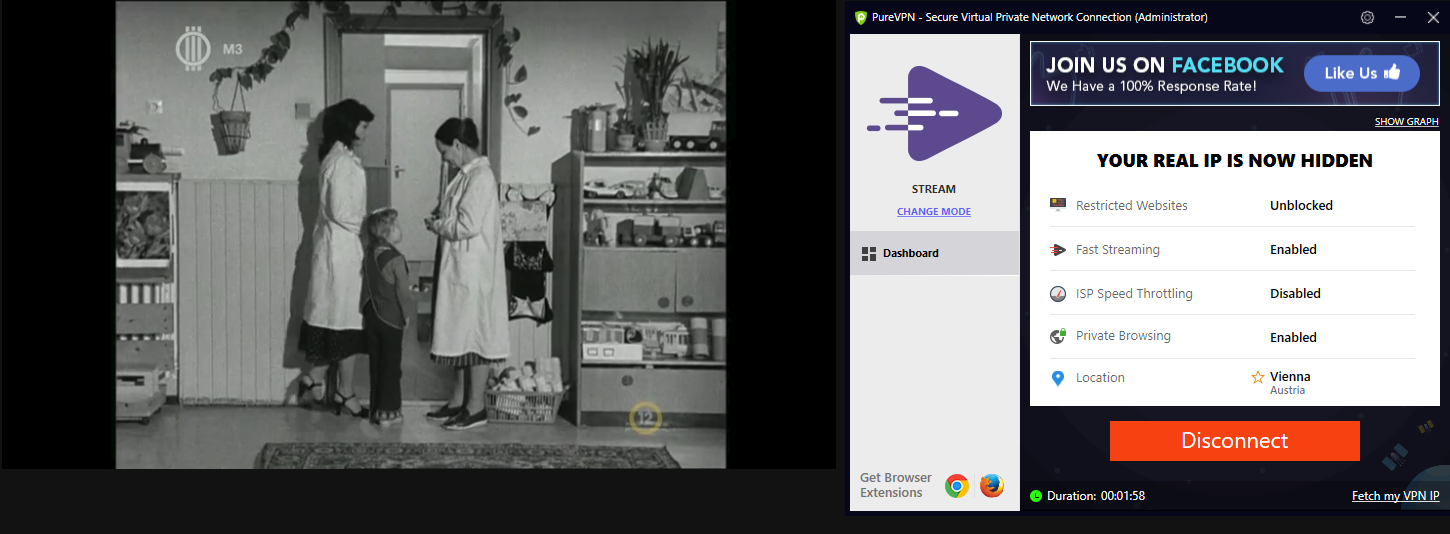Click the Fast Streaming icon
This screenshot has height=534, width=1450.
[x=1058, y=249]
